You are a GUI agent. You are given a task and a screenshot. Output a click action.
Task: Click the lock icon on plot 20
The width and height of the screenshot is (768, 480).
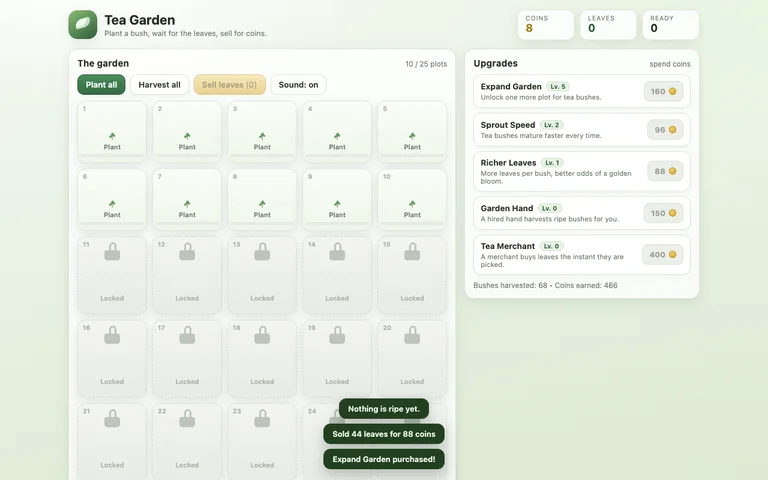pyautogui.click(x=412, y=335)
